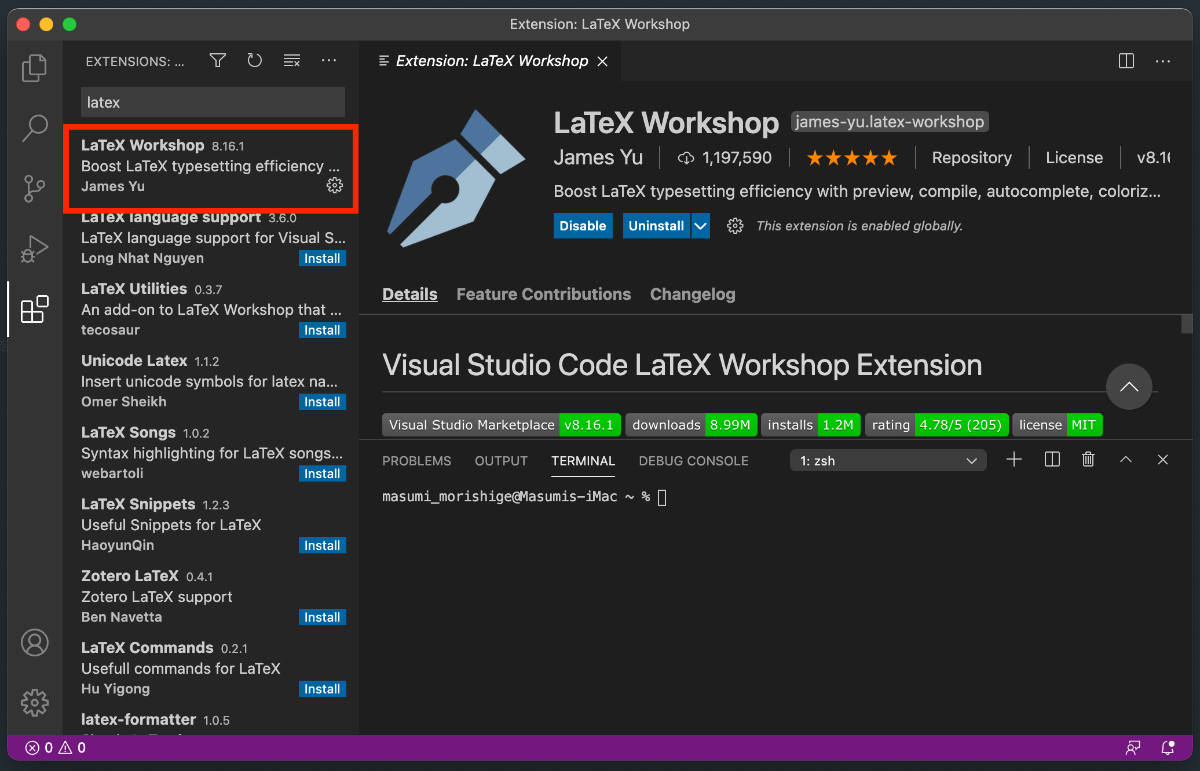1200x771 pixels.
Task: Disable the LaTeX Workshop extension
Action: (583, 226)
